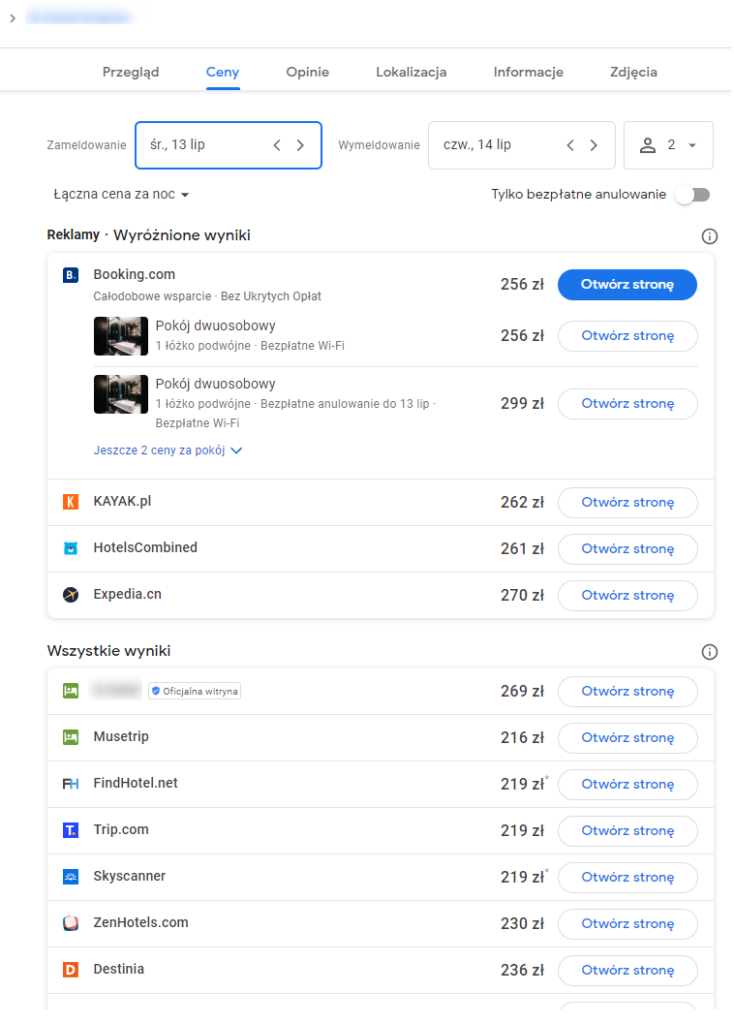Screen dimensions: 734x1024
Task: Click second Pokój dwuosobowy room thumbnail
Action: 121,394
